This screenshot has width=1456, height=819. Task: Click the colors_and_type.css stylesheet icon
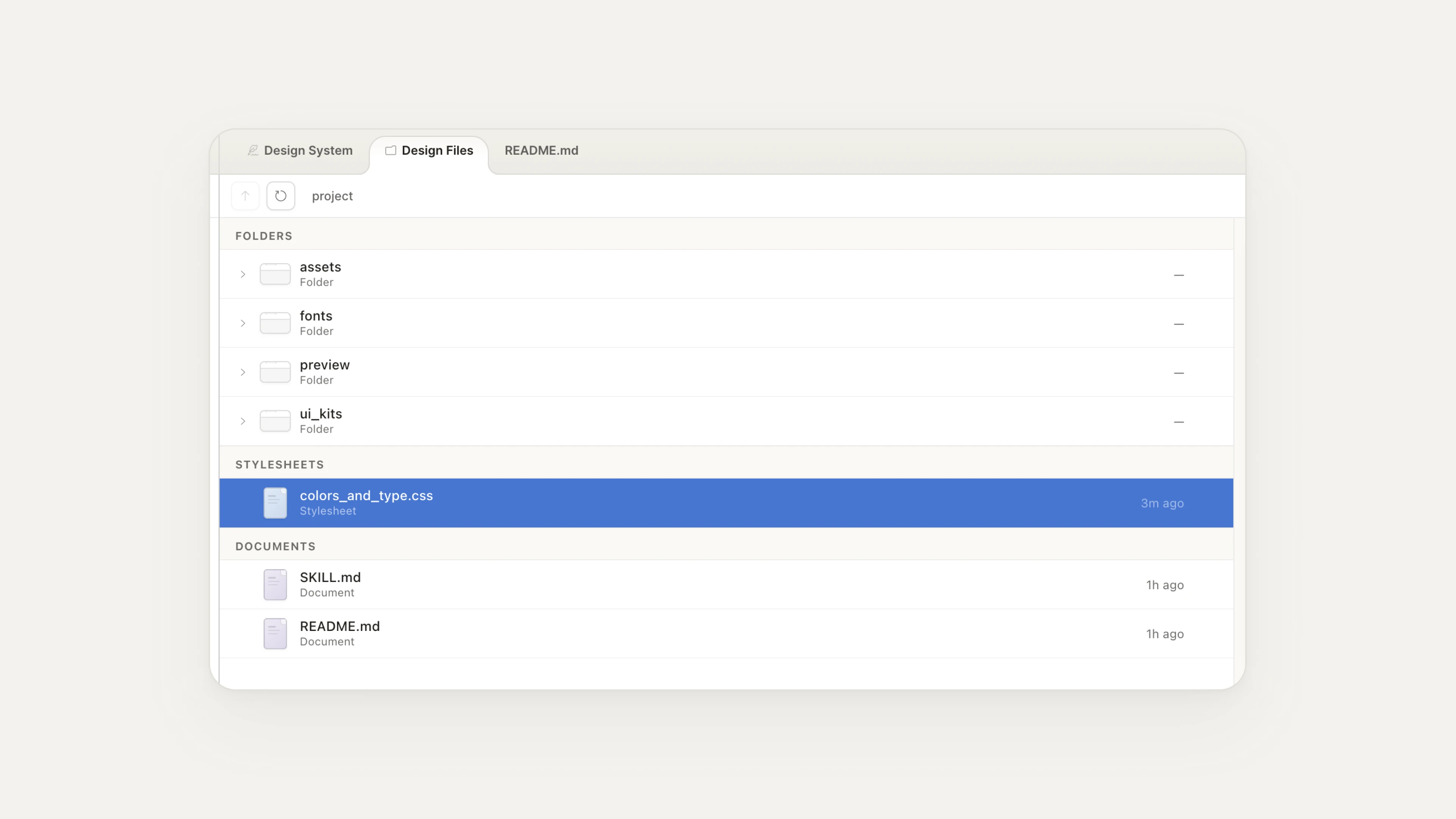pyautogui.click(x=275, y=502)
